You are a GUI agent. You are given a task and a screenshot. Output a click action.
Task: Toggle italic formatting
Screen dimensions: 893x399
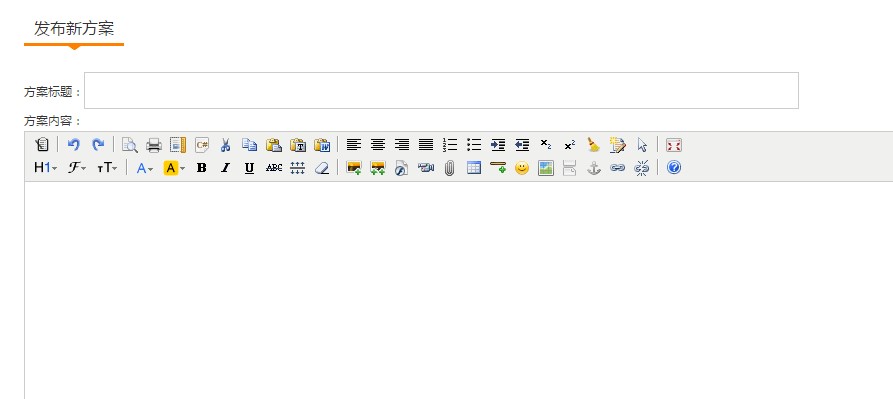coord(226,168)
